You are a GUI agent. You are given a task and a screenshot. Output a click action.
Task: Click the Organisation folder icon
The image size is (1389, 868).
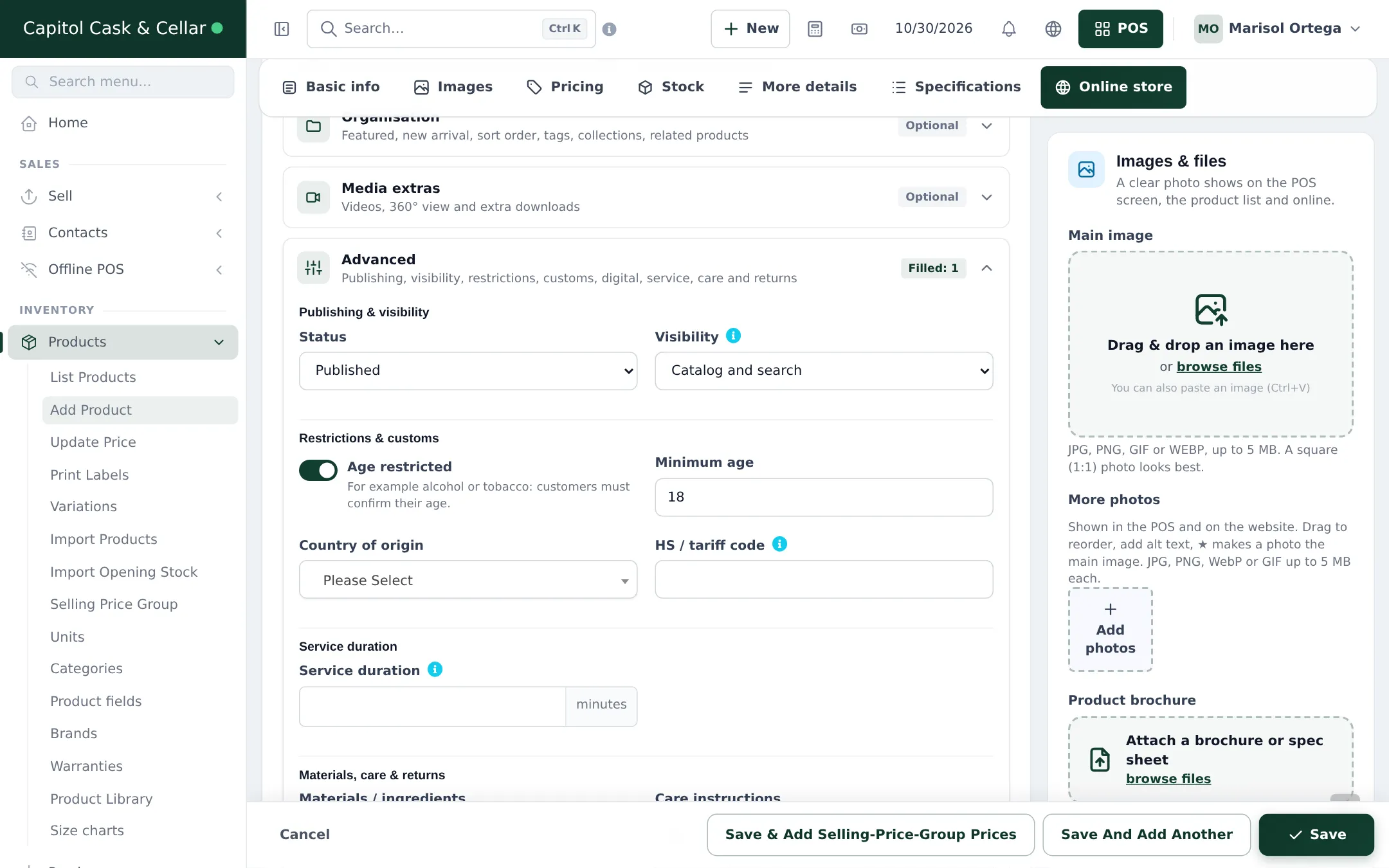point(313,126)
